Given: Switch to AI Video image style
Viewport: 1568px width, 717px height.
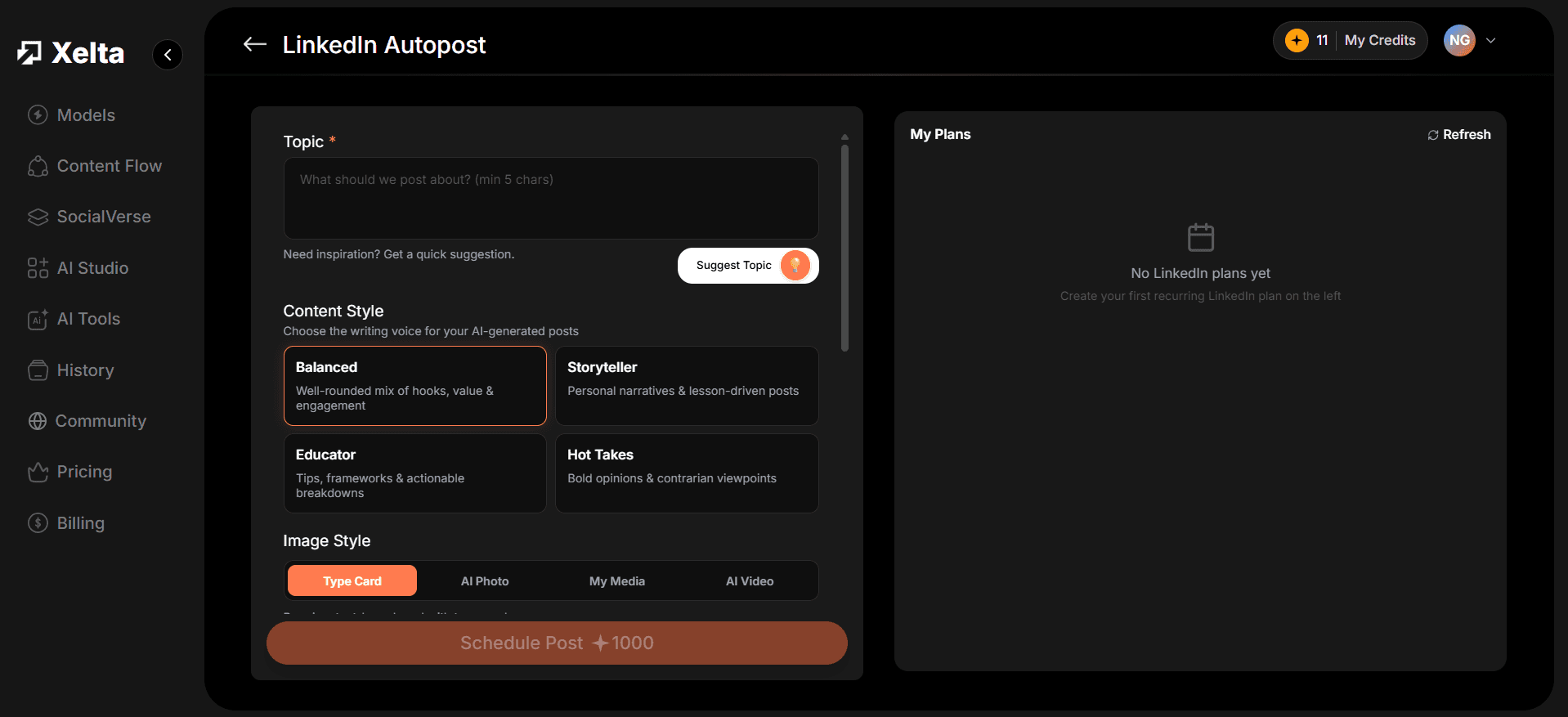Looking at the screenshot, I should 750,581.
